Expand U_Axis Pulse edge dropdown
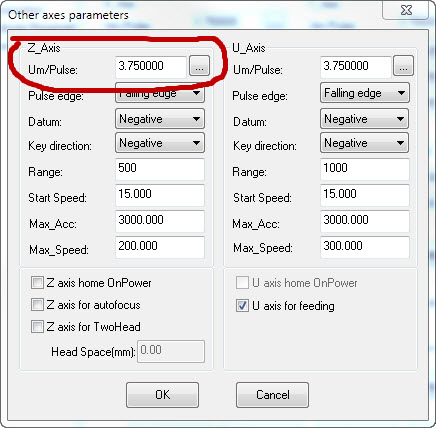This screenshot has width=436, height=428. click(365, 93)
